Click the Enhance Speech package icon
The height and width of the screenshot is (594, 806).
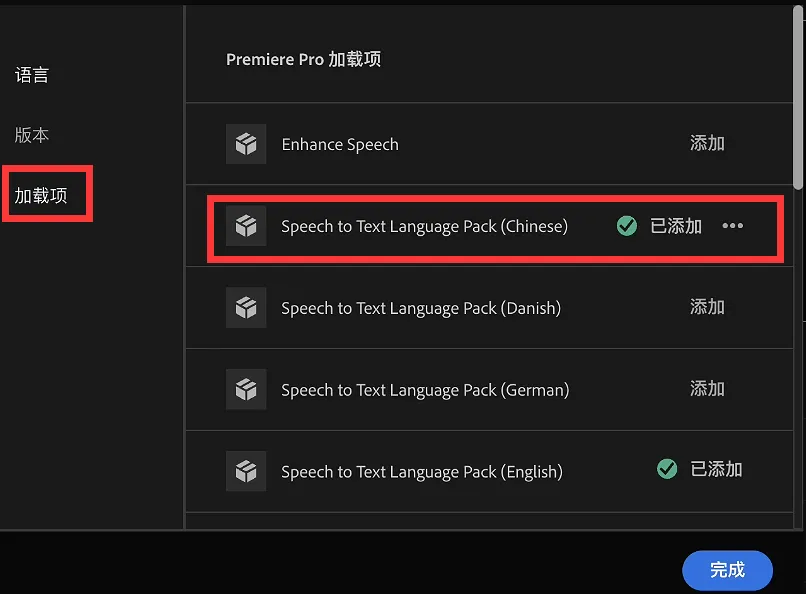tap(246, 144)
